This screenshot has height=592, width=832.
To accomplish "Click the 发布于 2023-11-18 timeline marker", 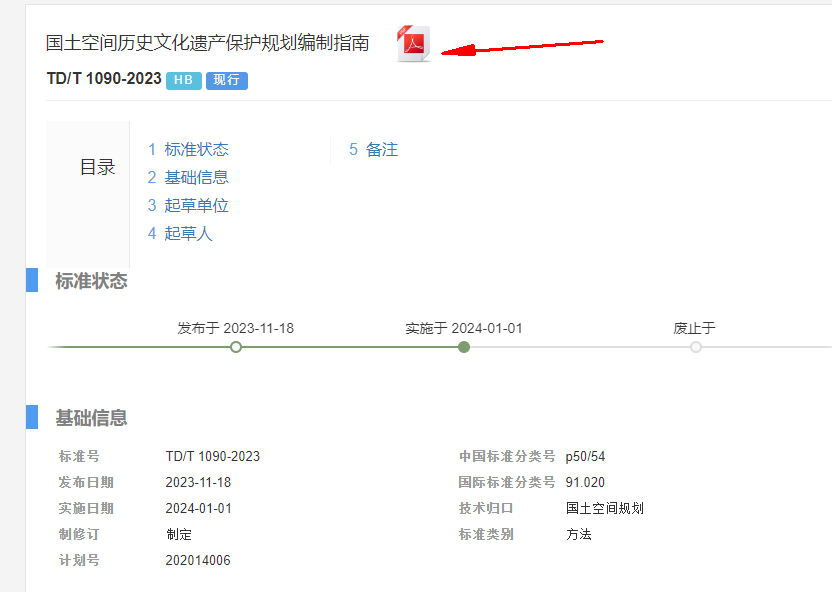I will pyautogui.click(x=236, y=347).
